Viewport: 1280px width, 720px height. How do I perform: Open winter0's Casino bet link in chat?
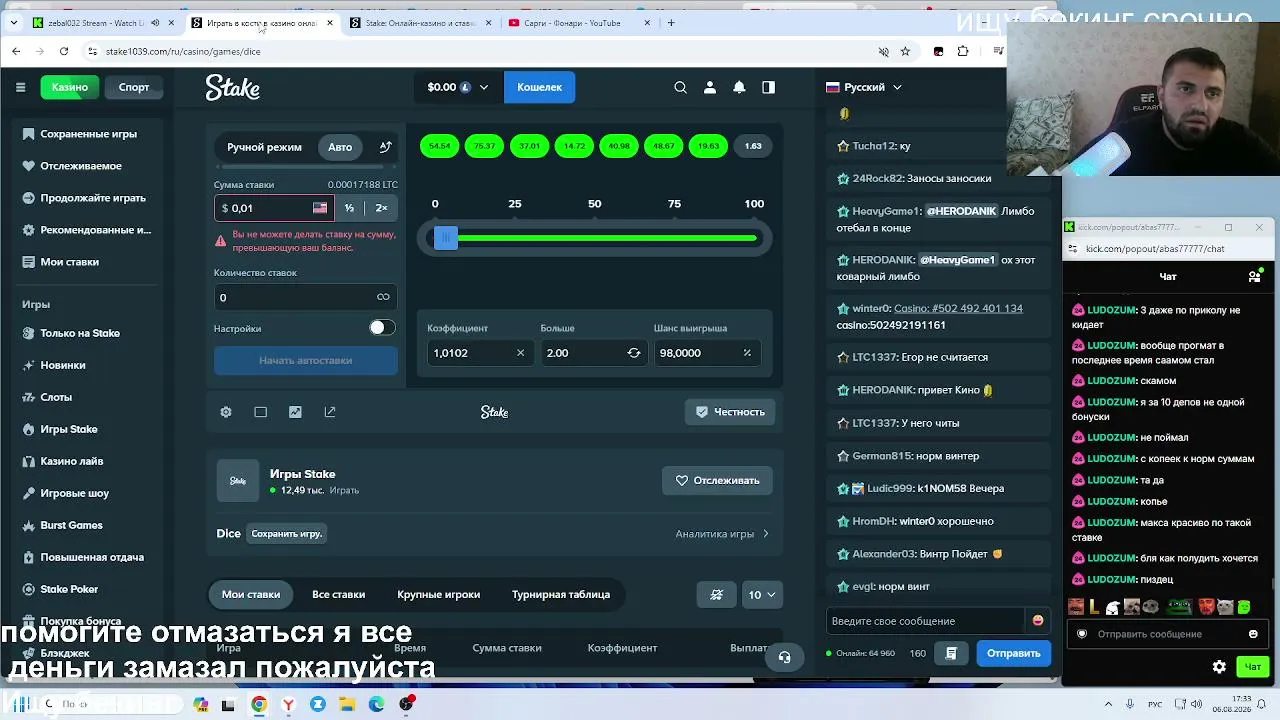(958, 309)
